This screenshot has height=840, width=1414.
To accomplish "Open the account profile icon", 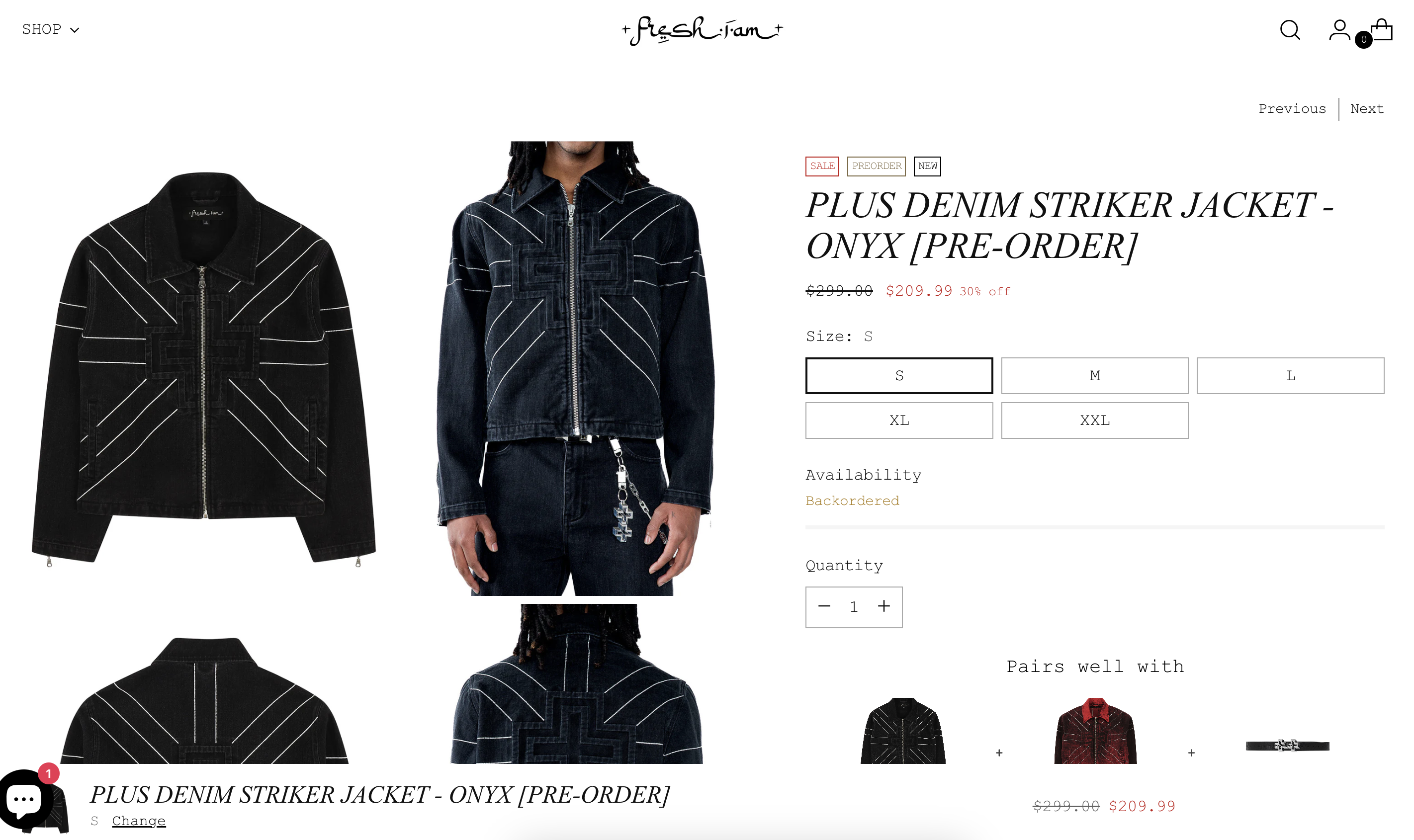I will pos(1339,30).
